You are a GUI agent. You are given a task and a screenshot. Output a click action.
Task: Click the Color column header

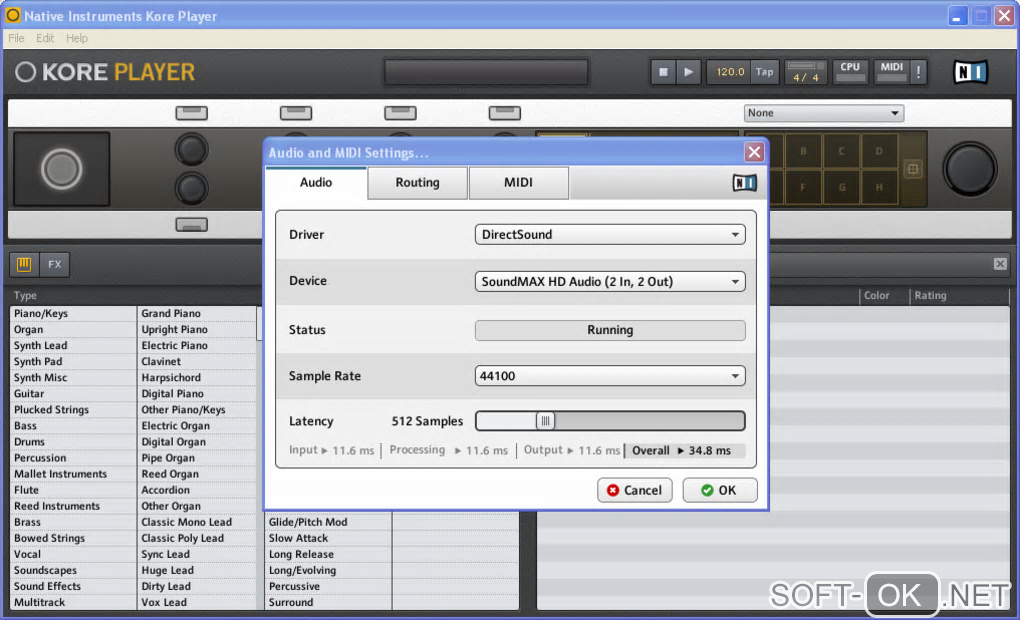pos(876,295)
